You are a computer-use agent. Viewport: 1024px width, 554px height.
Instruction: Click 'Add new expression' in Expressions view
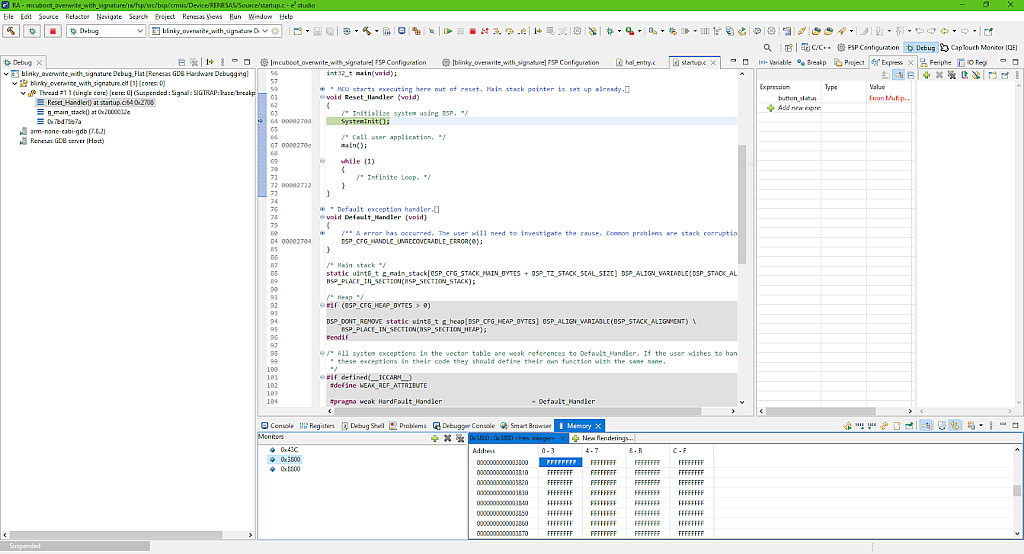(x=799, y=107)
